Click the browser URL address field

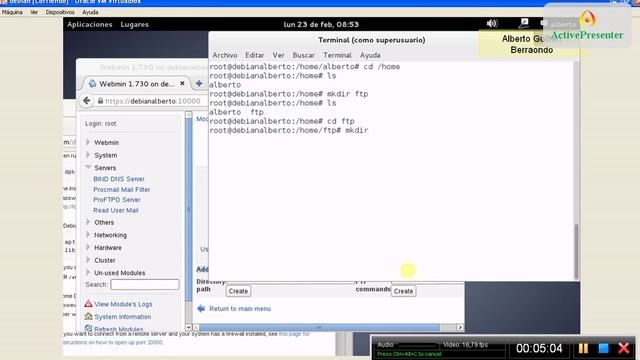pyautogui.click(x=153, y=101)
